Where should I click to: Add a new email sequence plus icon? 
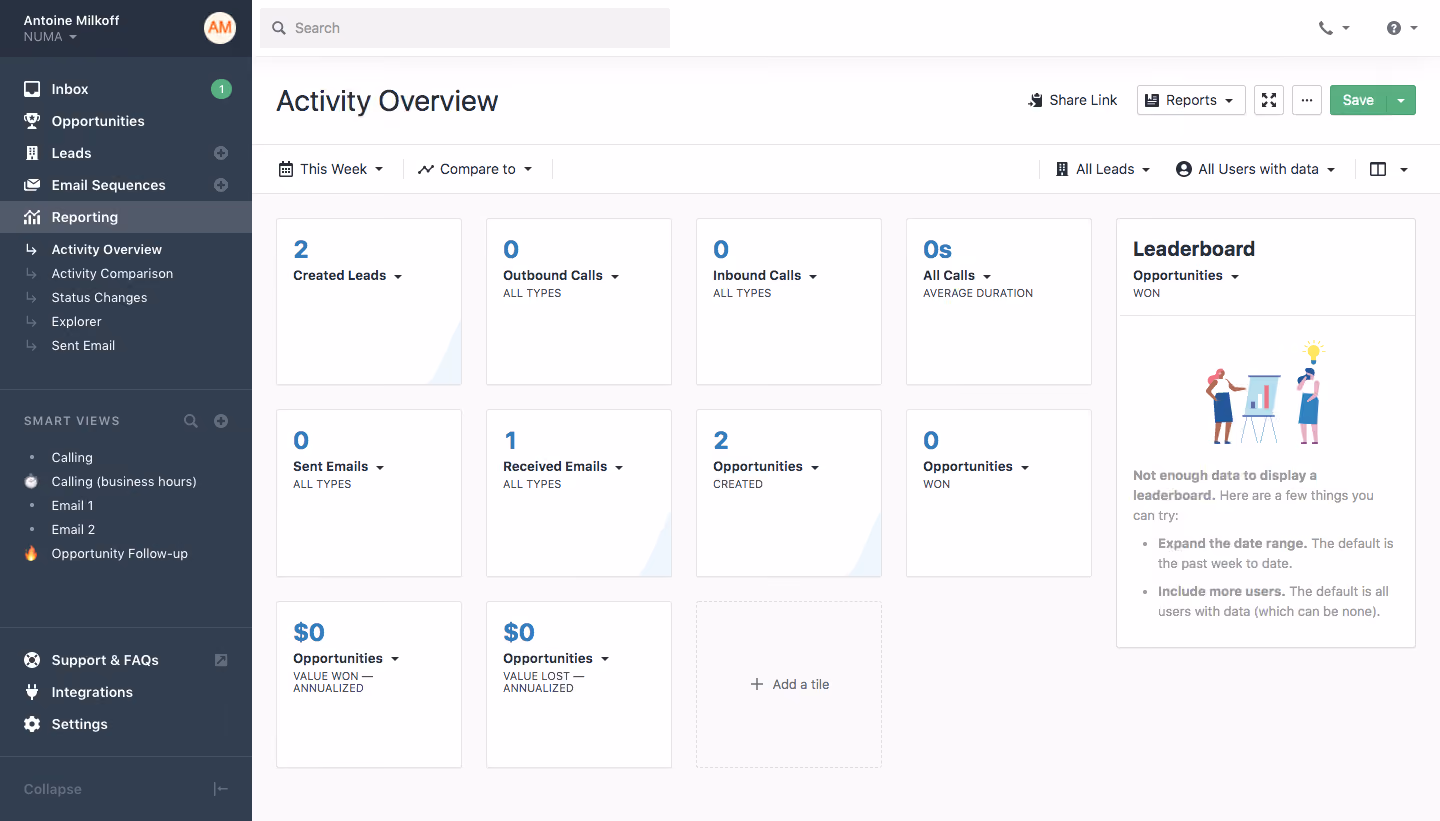pos(221,185)
